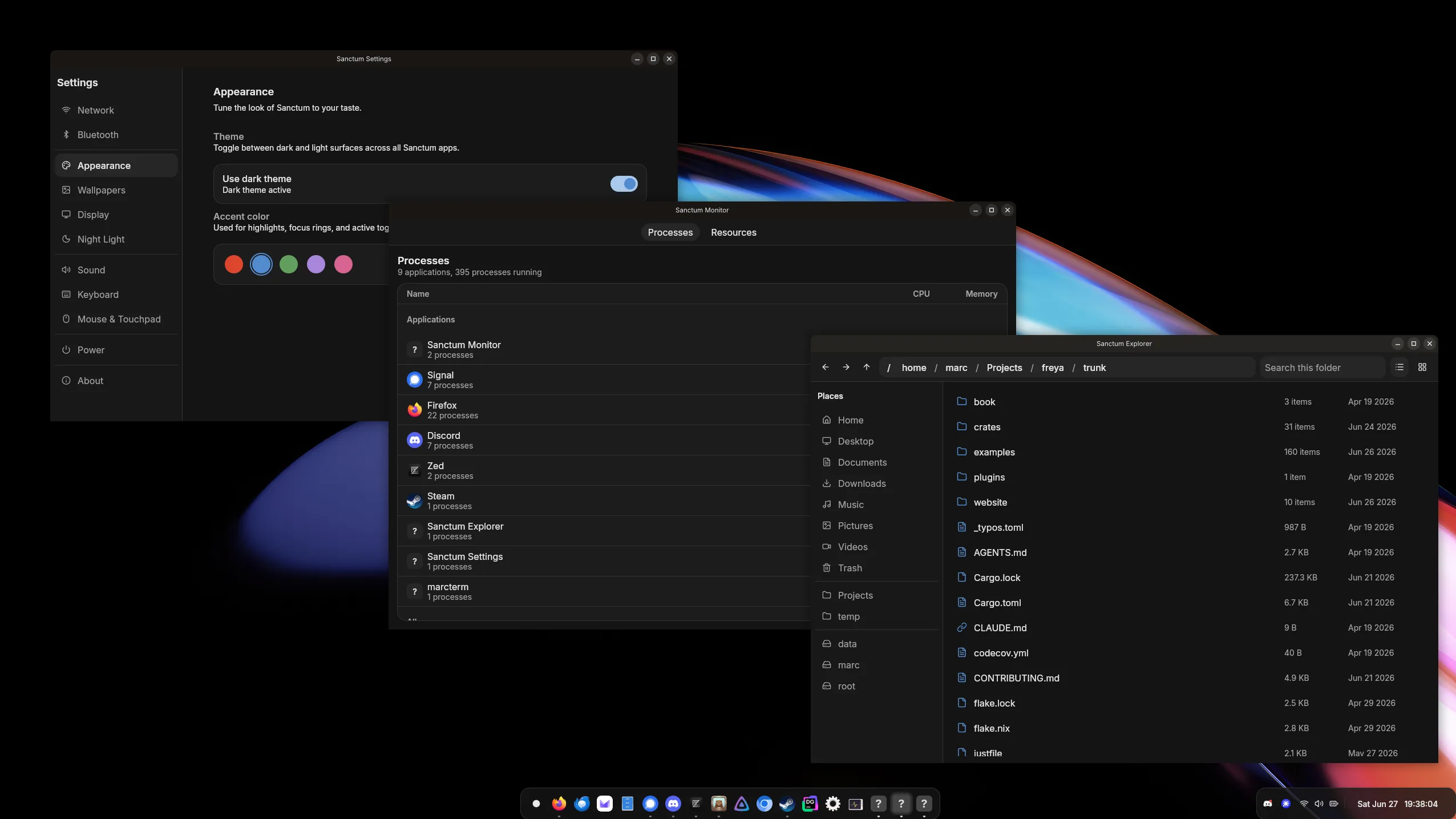Screen dimensions: 1456x819
Task: Open Discord from the dock
Action: click(673, 804)
